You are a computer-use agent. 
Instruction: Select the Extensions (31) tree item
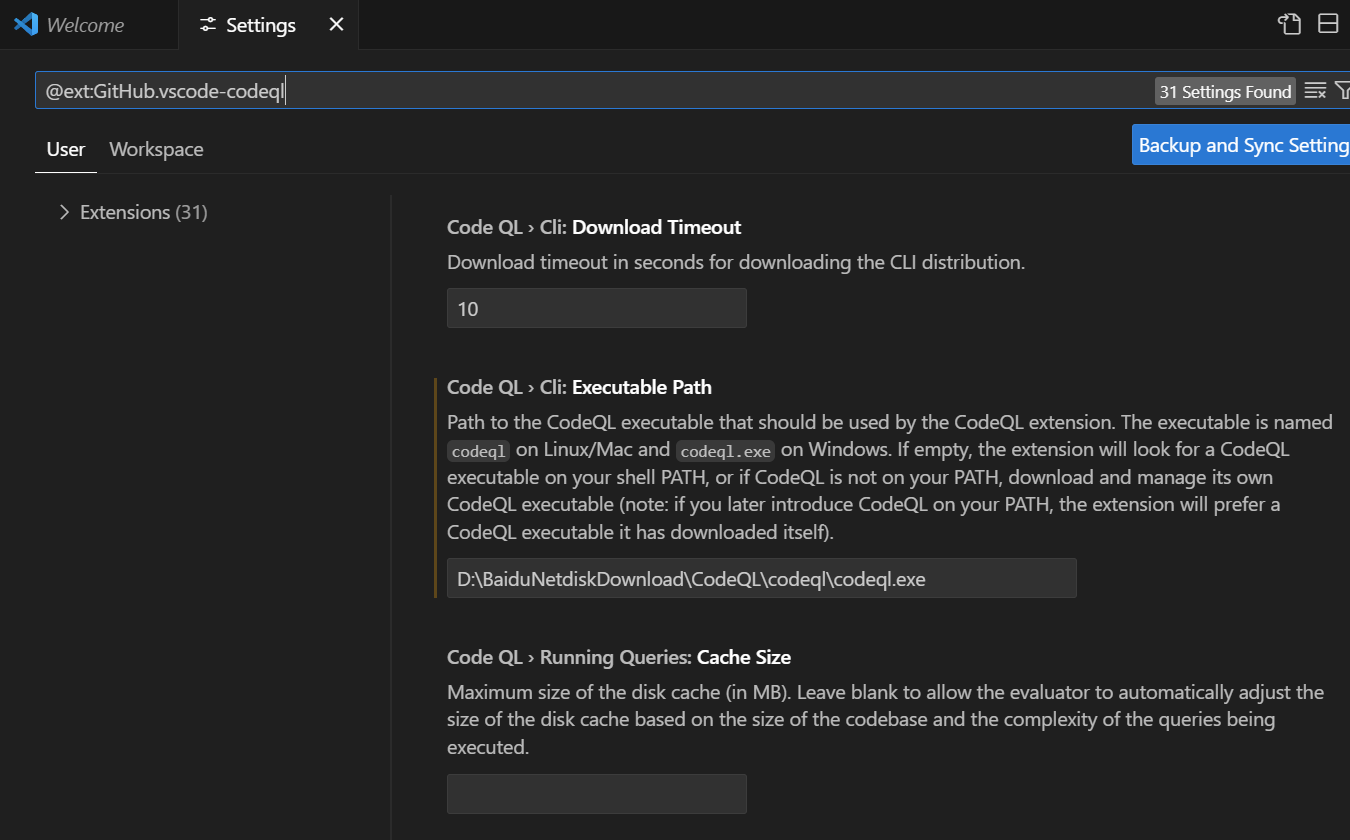142,212
